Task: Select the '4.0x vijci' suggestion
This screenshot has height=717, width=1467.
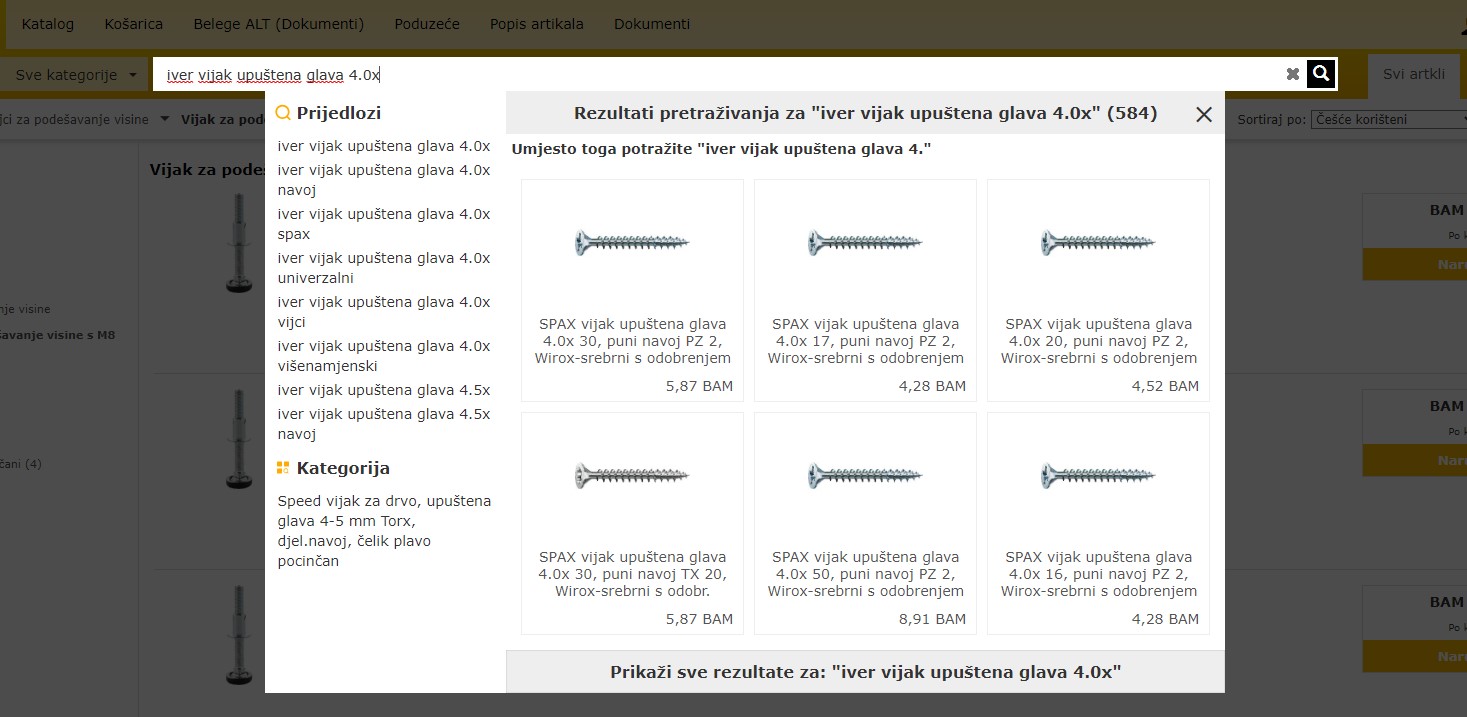Action: [x=384, y=312]
